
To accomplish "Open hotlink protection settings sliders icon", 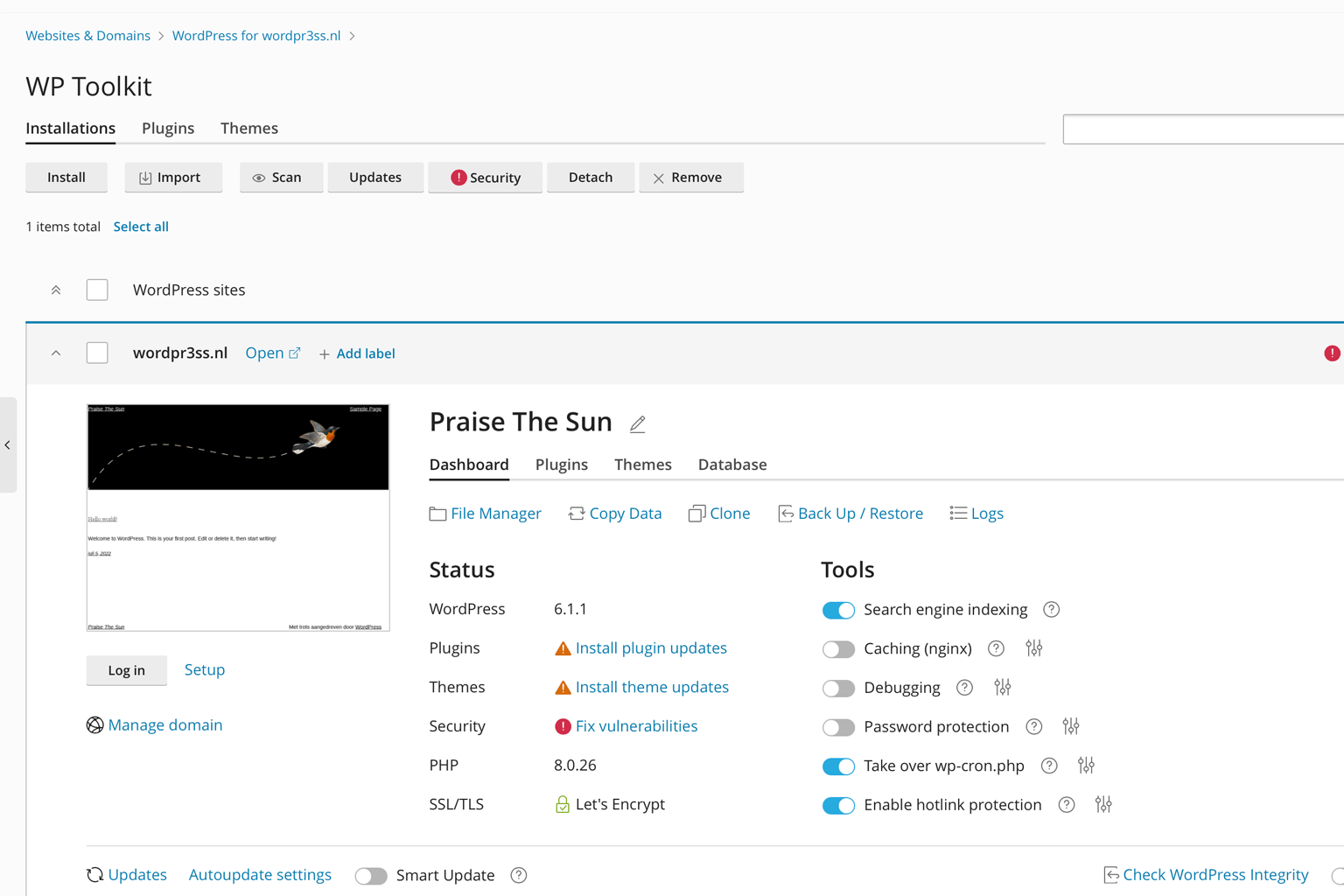I will pos(1102,804).
